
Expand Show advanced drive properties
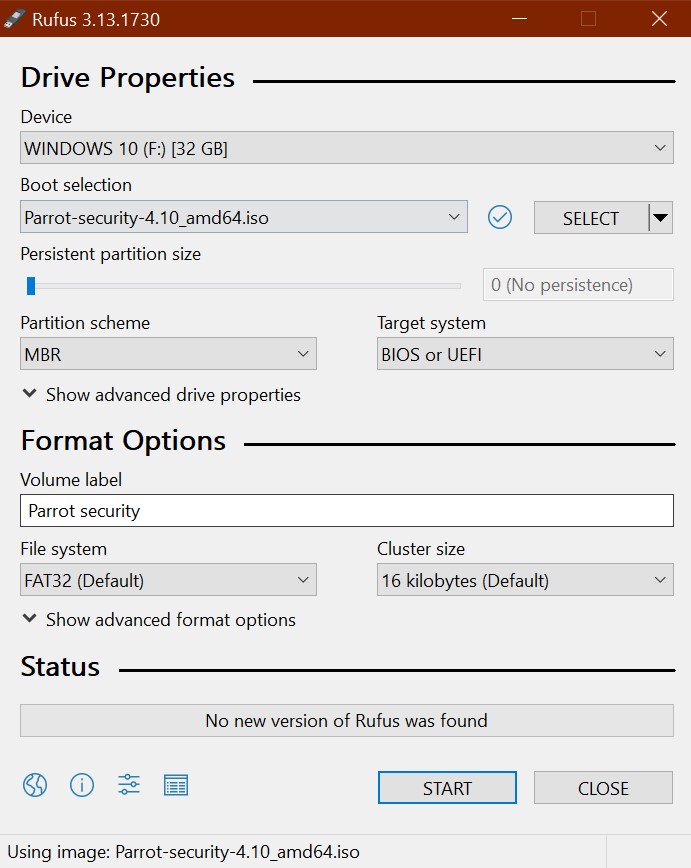point(161,395)
